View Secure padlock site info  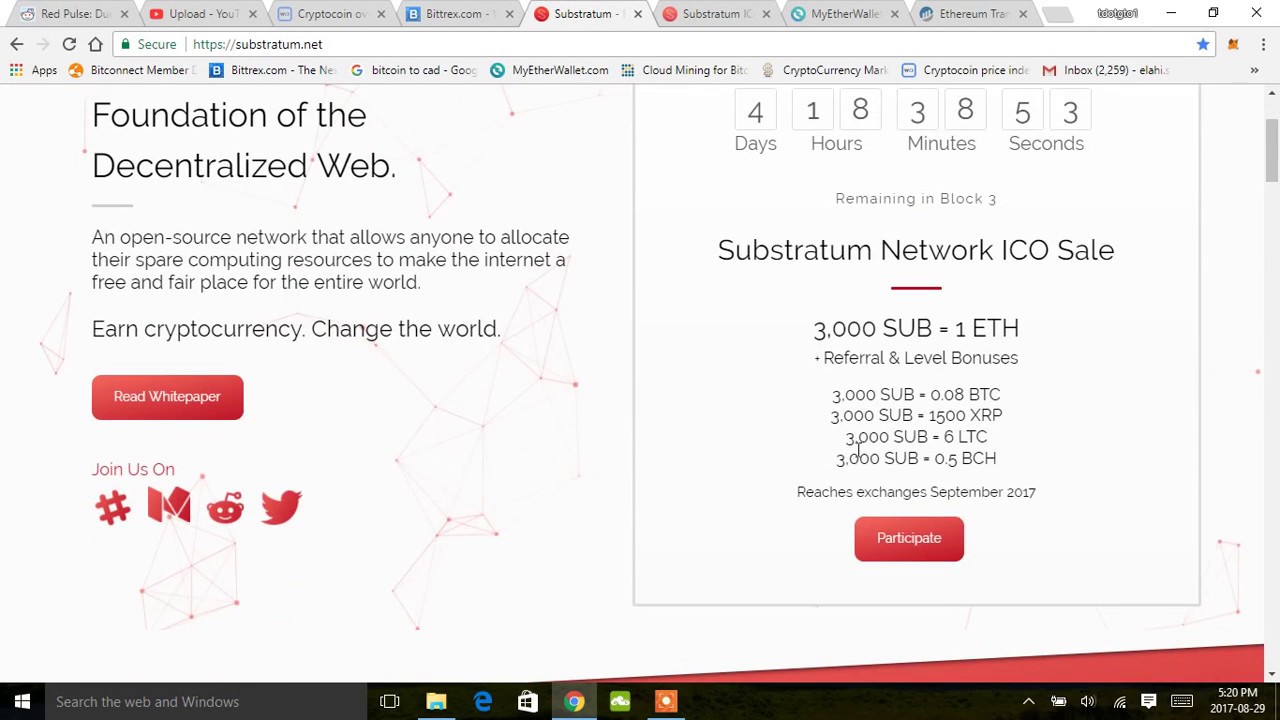(x=147, y=44)
